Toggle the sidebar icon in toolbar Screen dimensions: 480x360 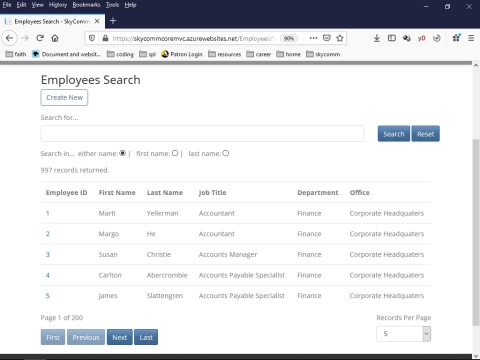pyautogui.click(x=392, y=38)
